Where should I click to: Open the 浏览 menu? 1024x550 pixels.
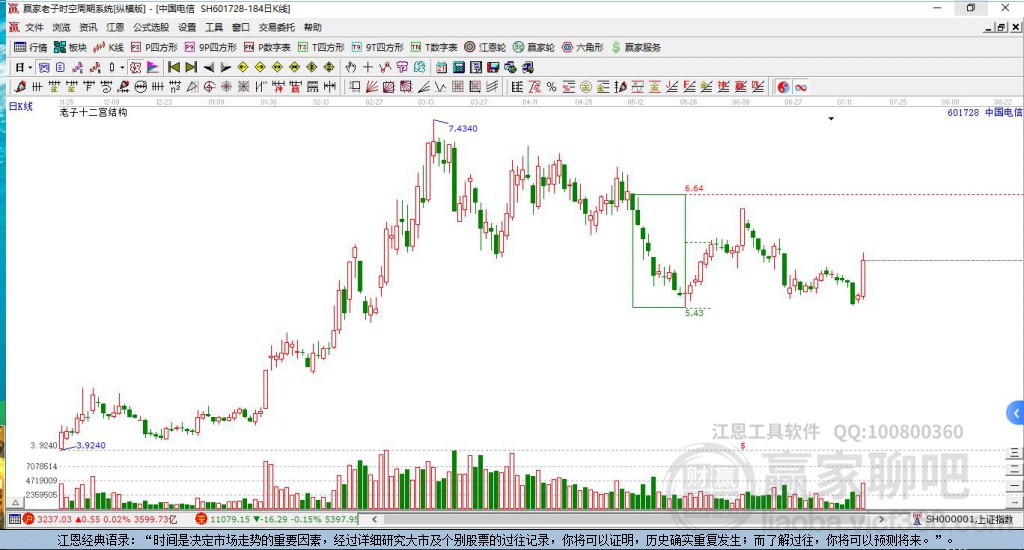point(61,27)
